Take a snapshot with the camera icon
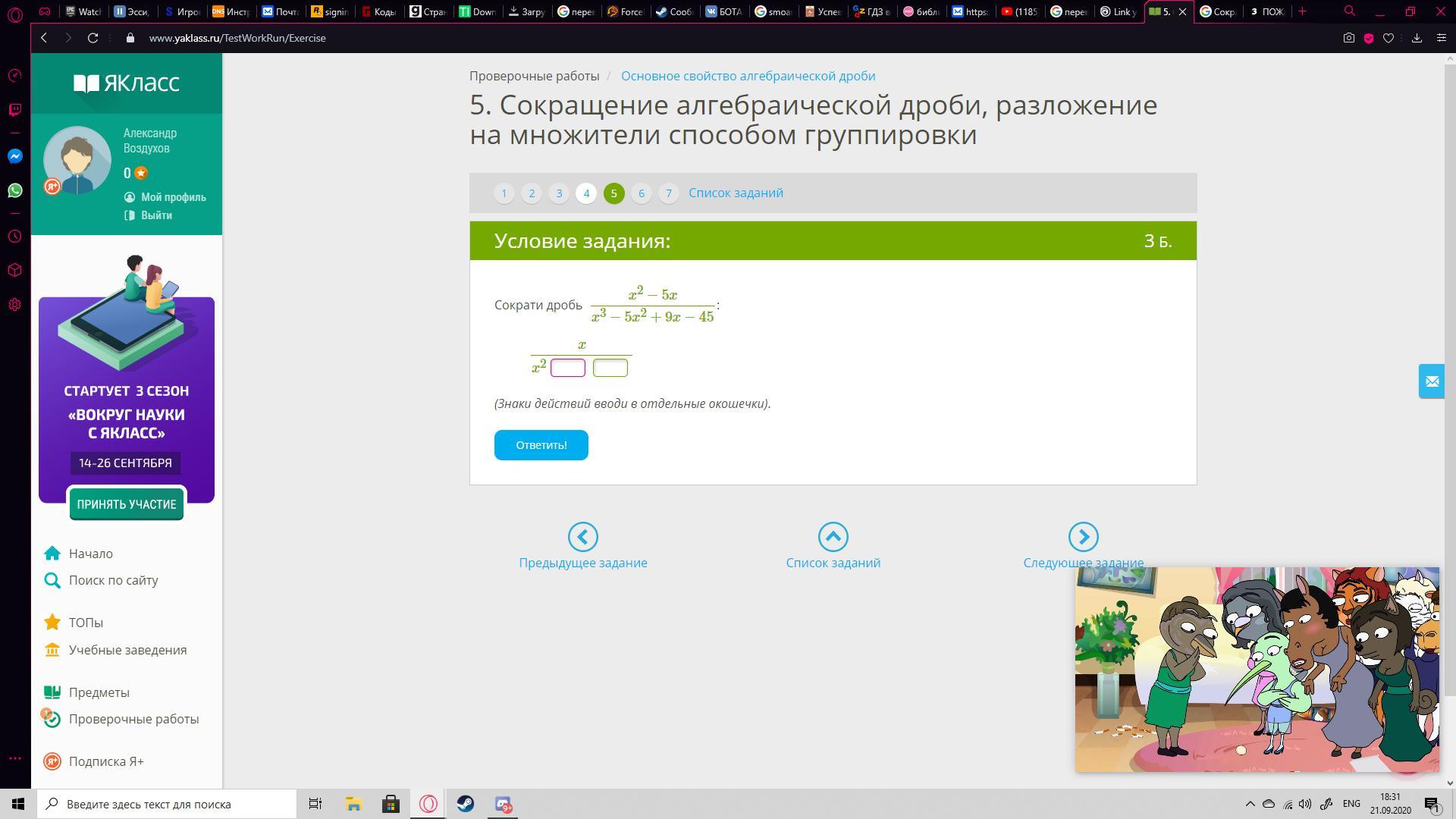The height and width of the screenshot is (819, 1456). [1348, 38]
